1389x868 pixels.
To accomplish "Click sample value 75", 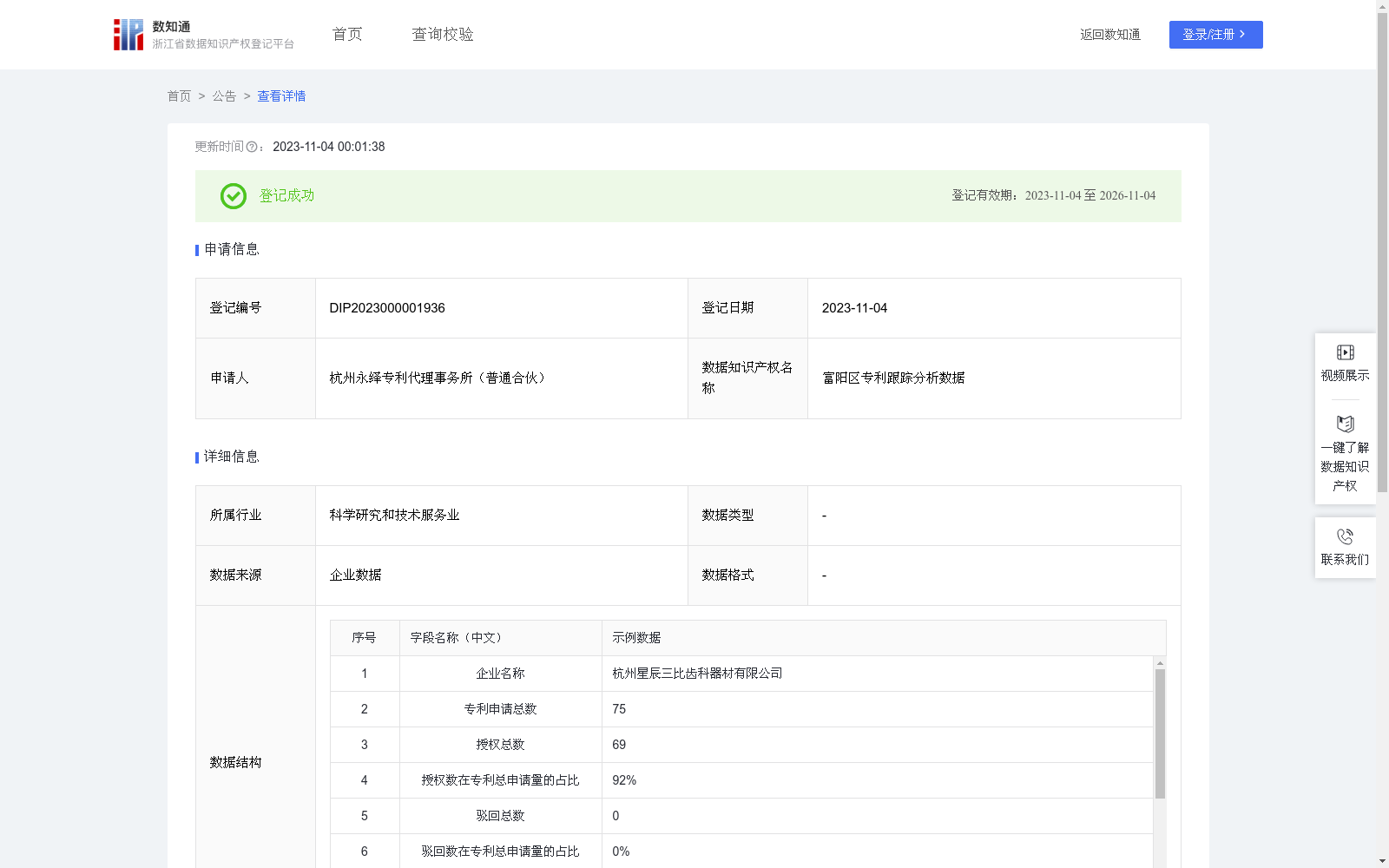I will click(619, 709).
